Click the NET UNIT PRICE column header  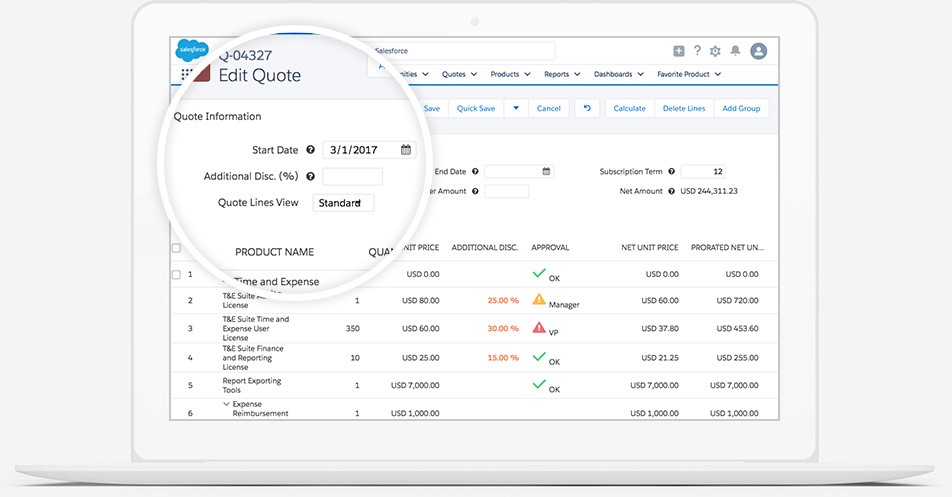[x=650, y=248]
